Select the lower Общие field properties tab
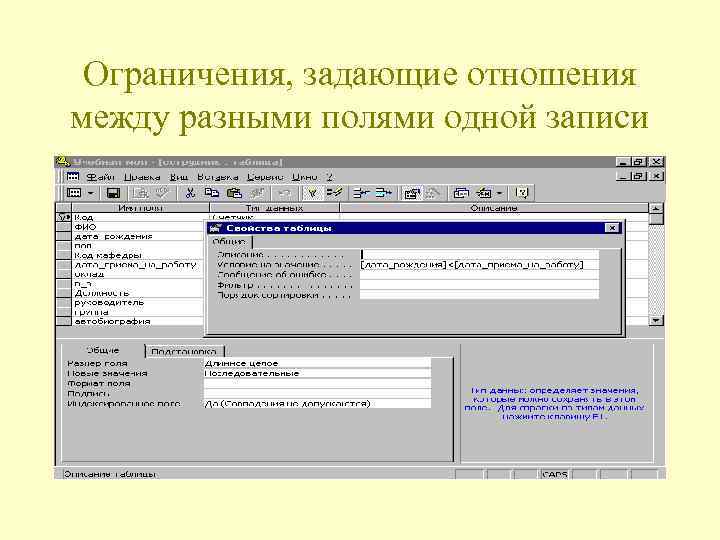 click(103, 351)
